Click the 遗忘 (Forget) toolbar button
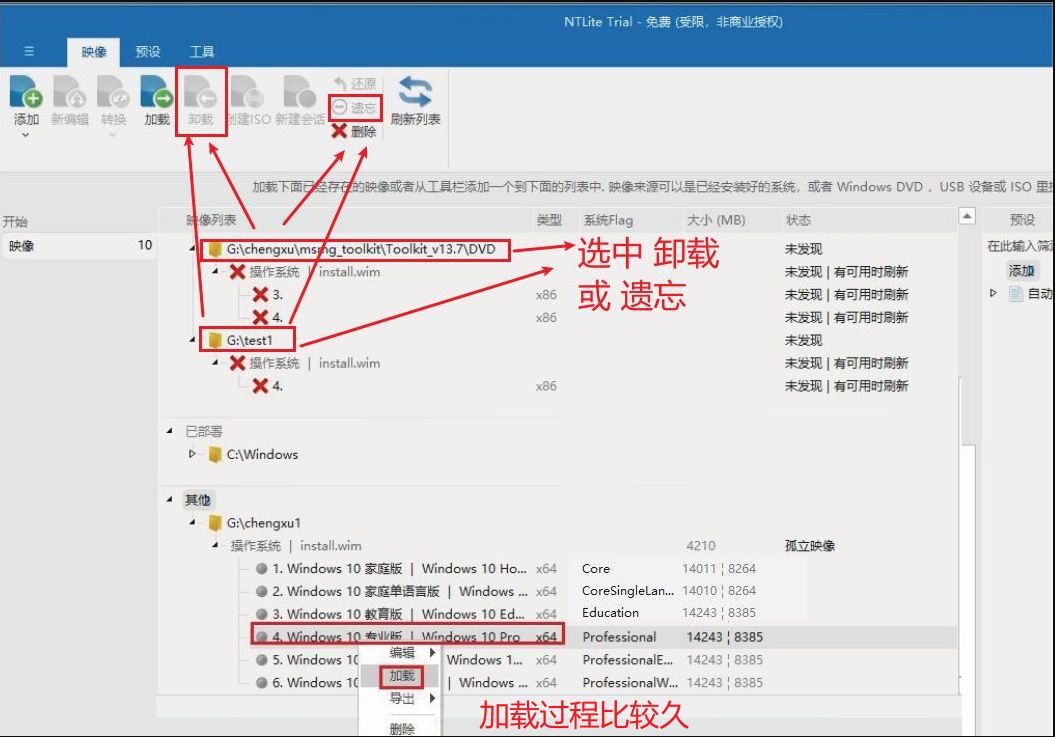1055x737 pixels. tap(355, 107)
